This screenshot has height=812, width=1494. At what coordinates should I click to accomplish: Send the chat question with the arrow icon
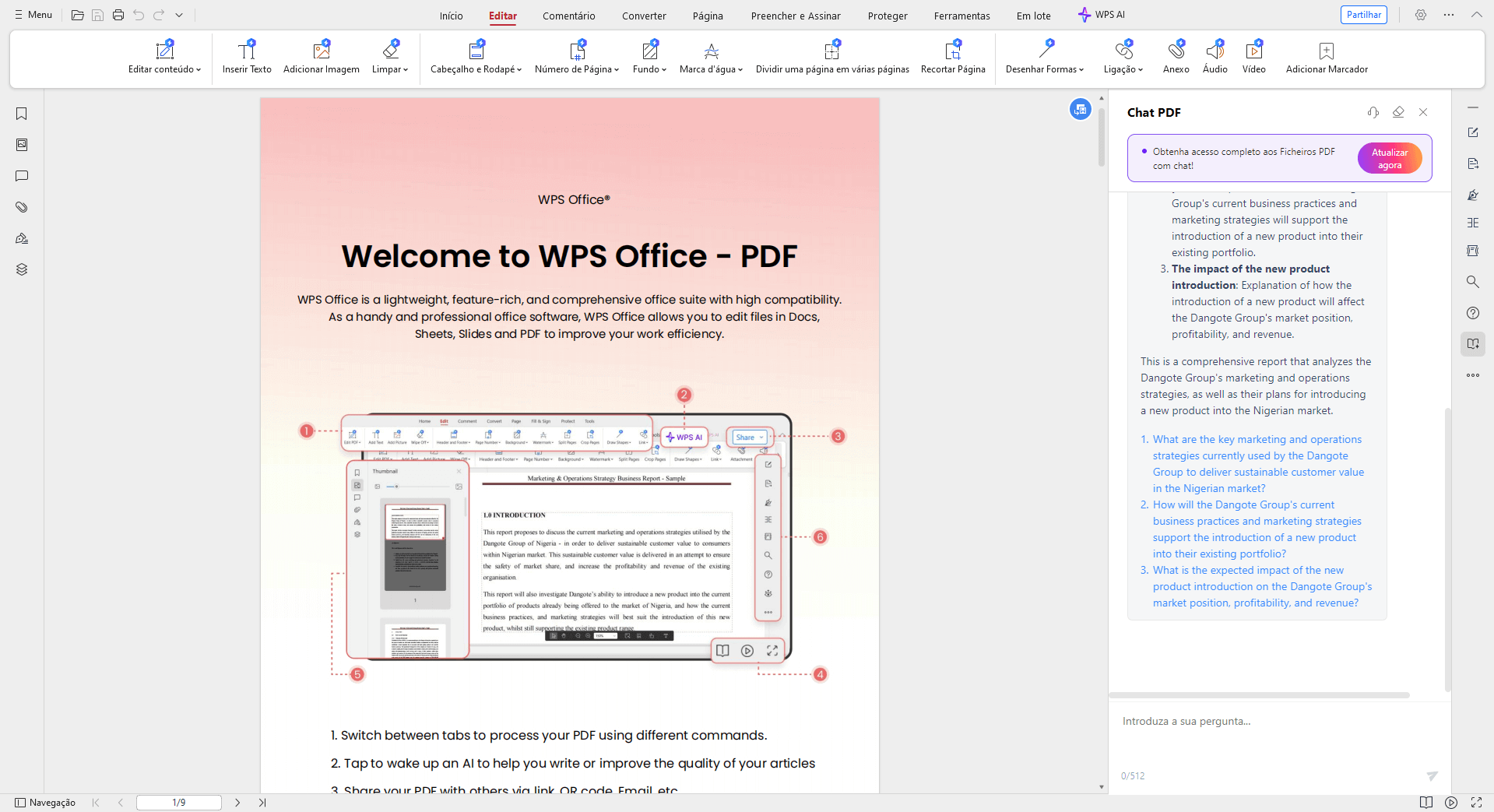[1432, 775]
